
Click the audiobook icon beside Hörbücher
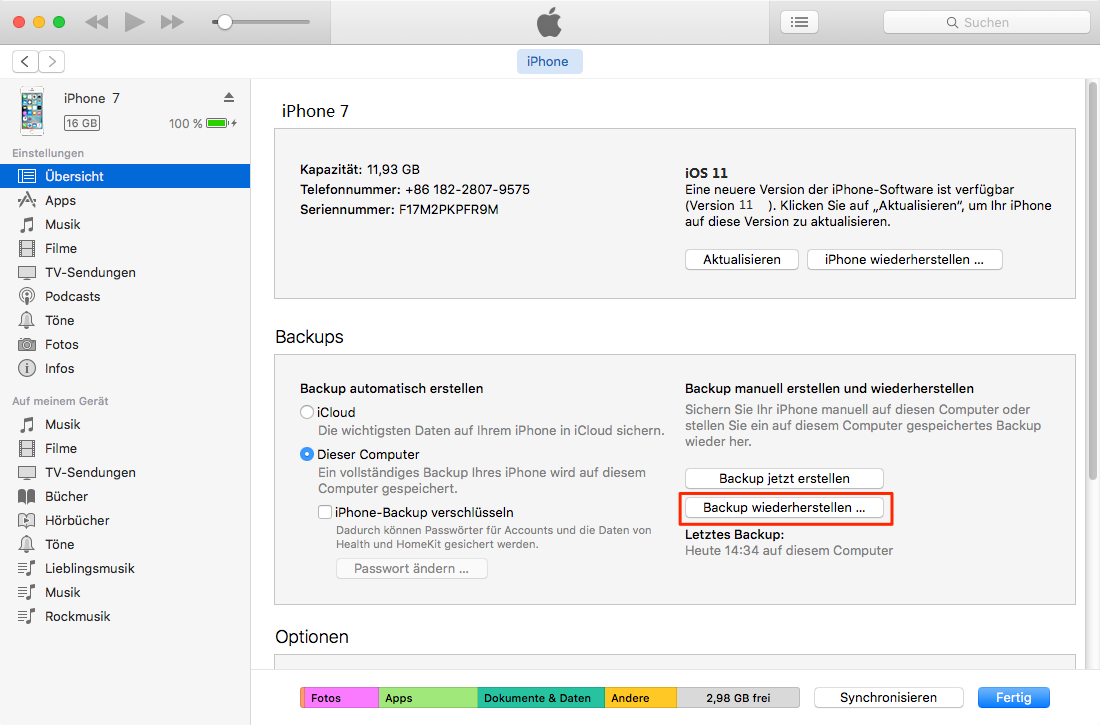[27, 520]
